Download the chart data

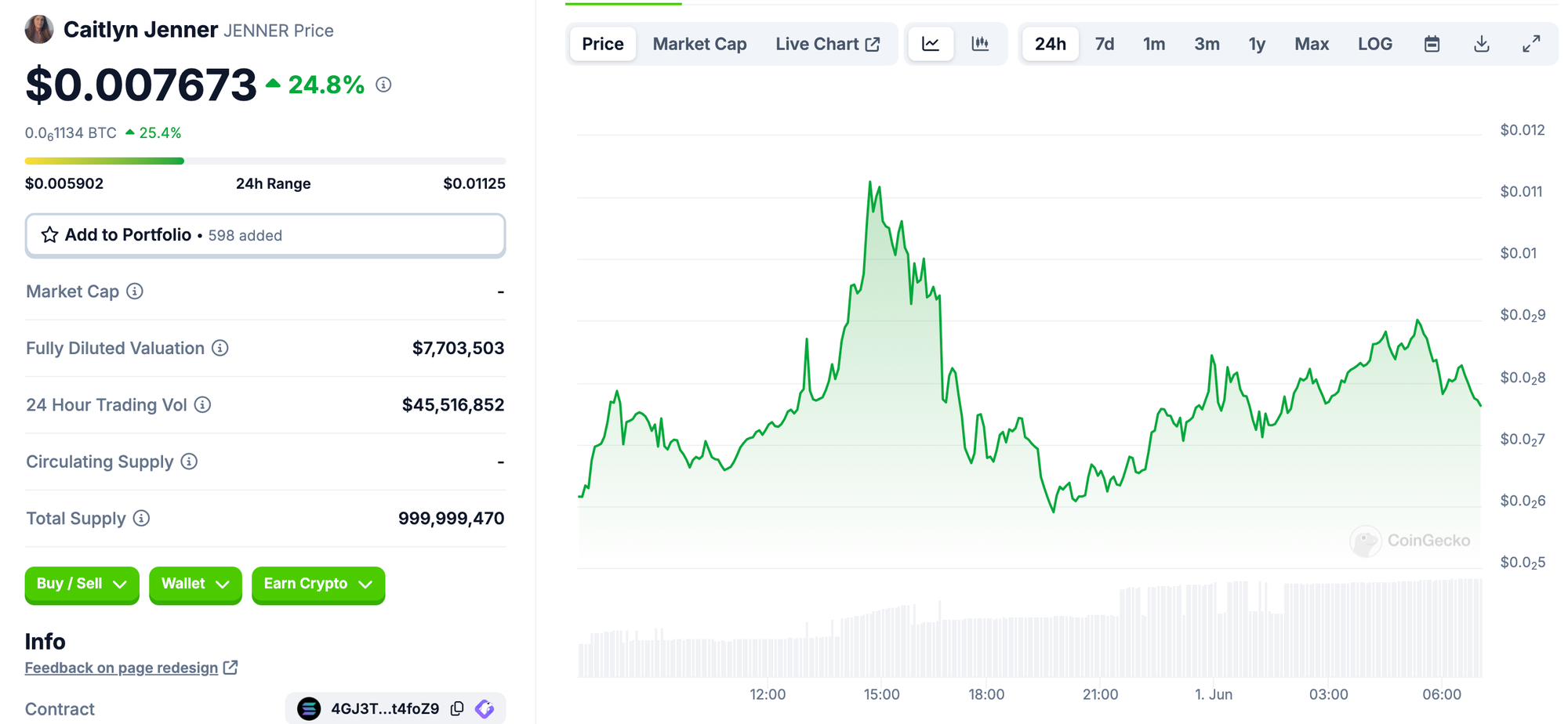tap(1481, 44)
